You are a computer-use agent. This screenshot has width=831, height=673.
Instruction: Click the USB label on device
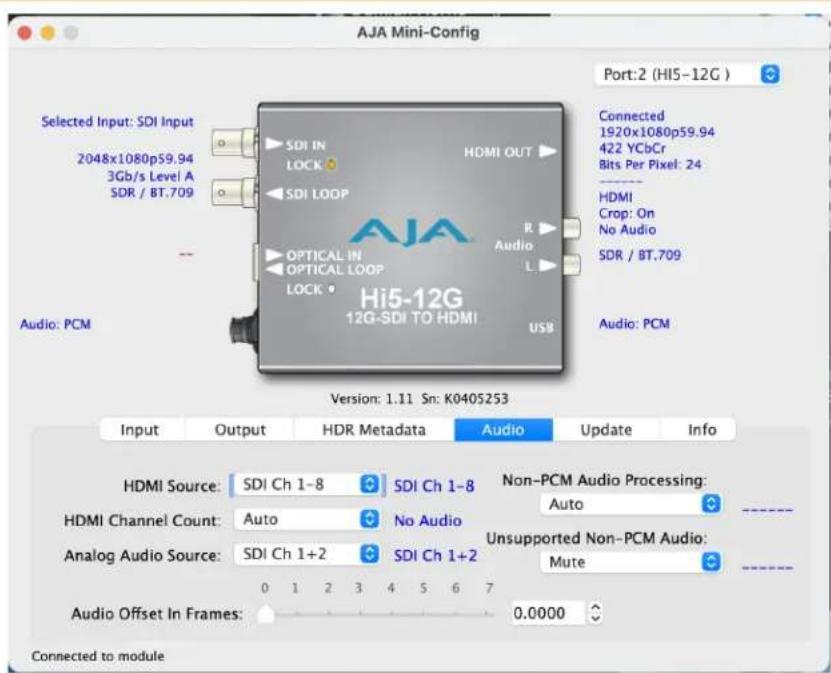(x=541, y=327)
